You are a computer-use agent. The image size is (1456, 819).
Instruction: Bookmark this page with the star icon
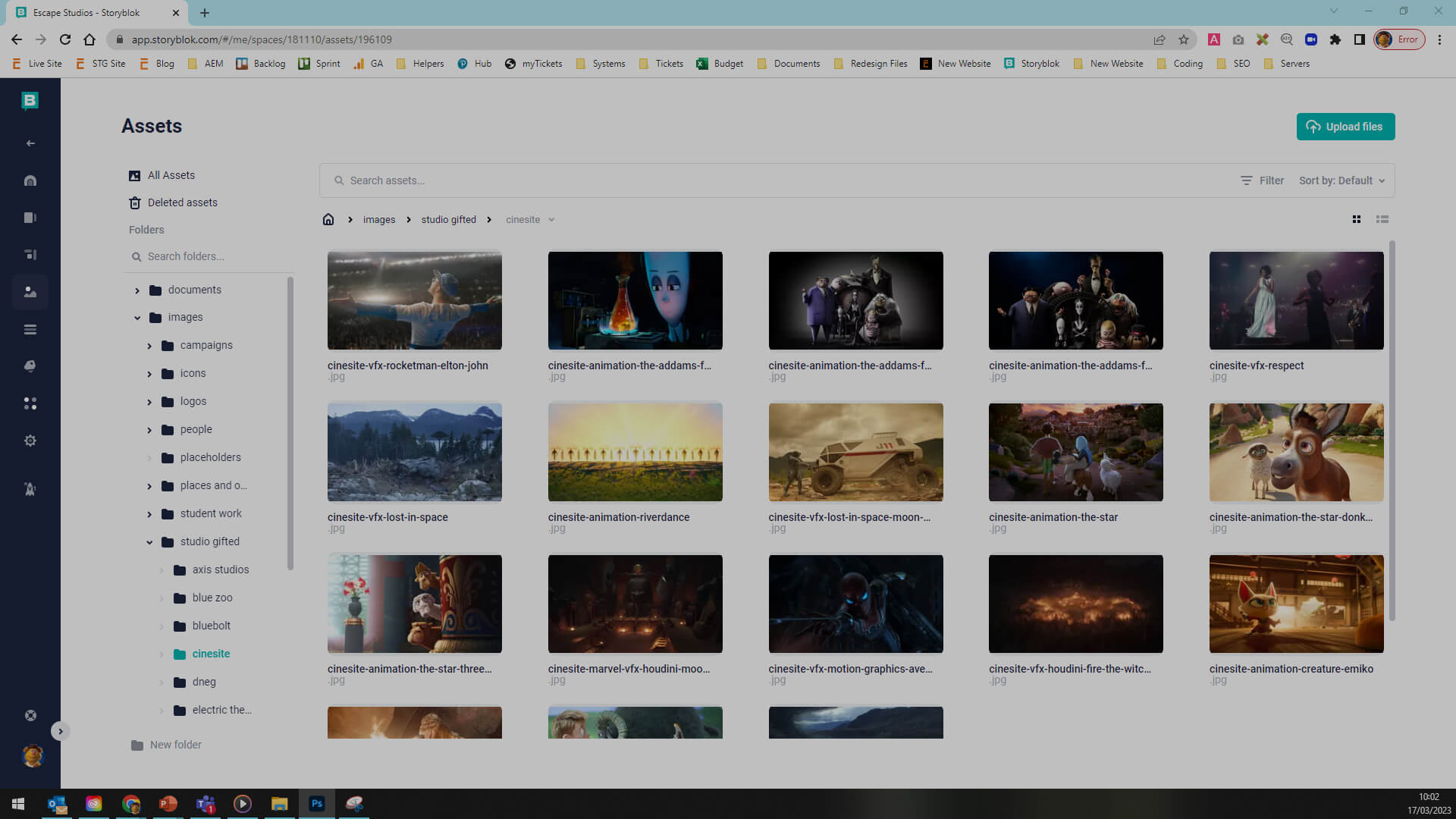click(1184, 39)
